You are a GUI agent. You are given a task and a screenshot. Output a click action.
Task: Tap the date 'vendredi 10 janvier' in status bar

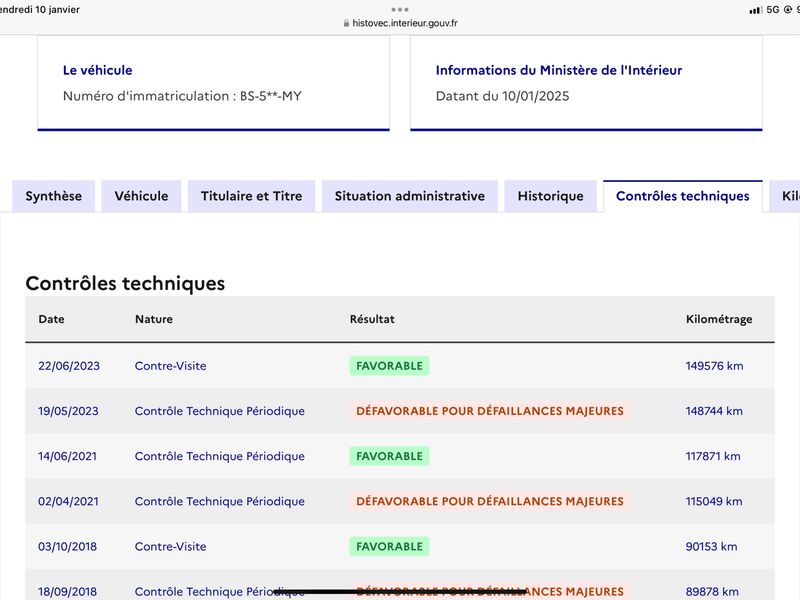[x=40, y=10]
